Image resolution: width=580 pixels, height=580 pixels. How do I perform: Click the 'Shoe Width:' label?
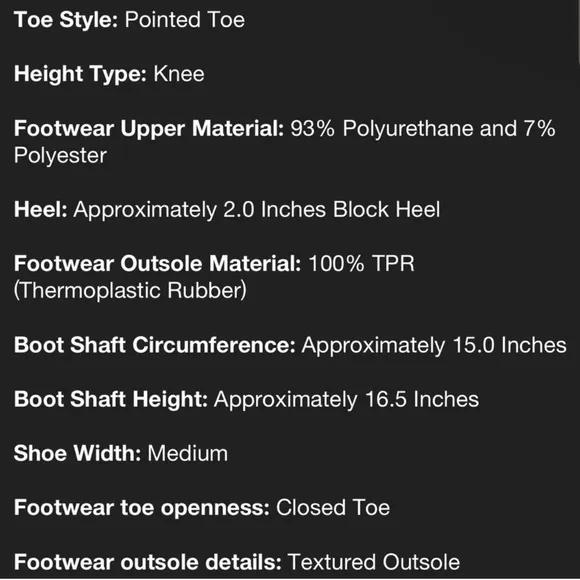(77, 453)
